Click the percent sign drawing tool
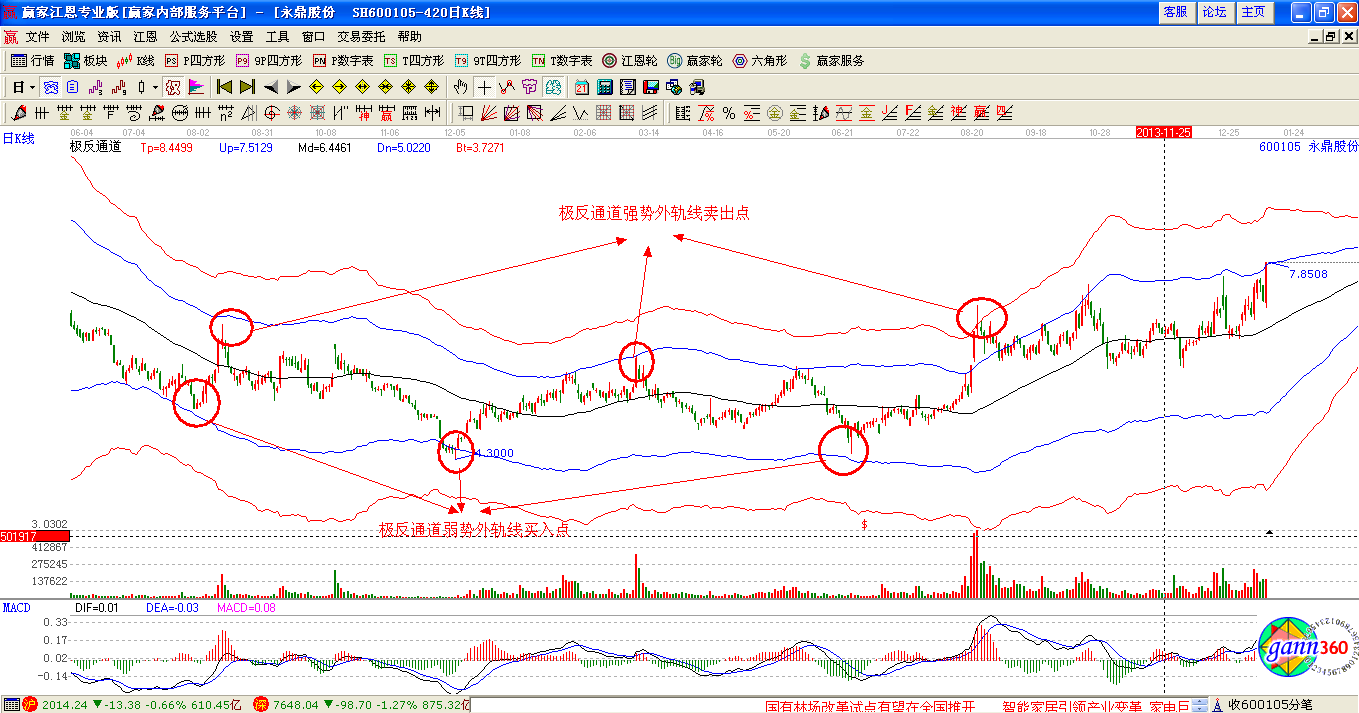1359x713 pixels. (729, 113)
